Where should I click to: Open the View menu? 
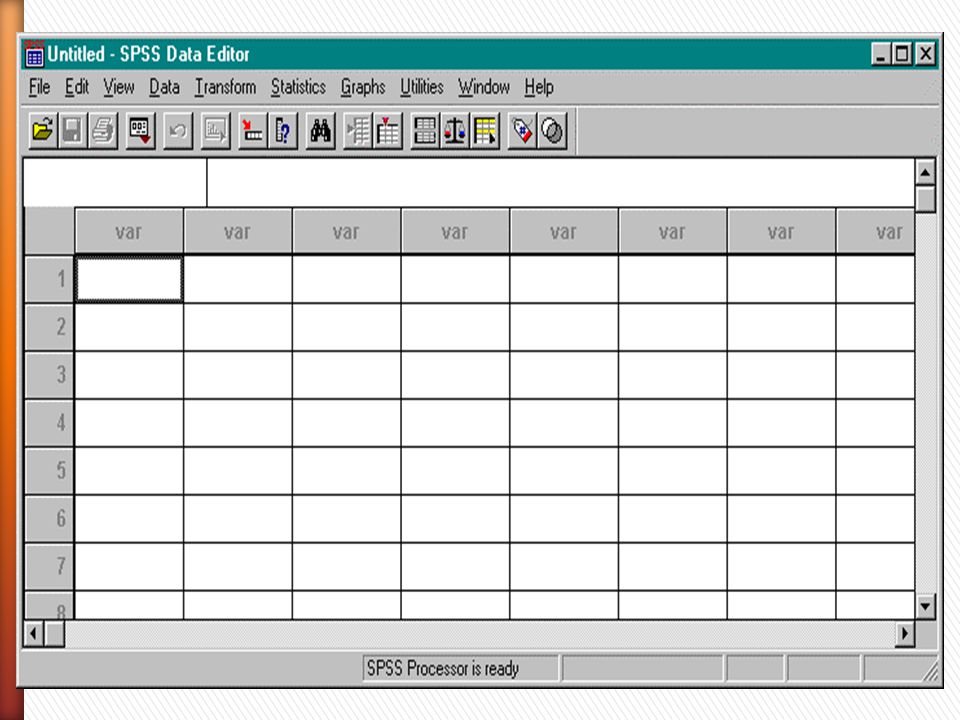click(x=118, y=87)
